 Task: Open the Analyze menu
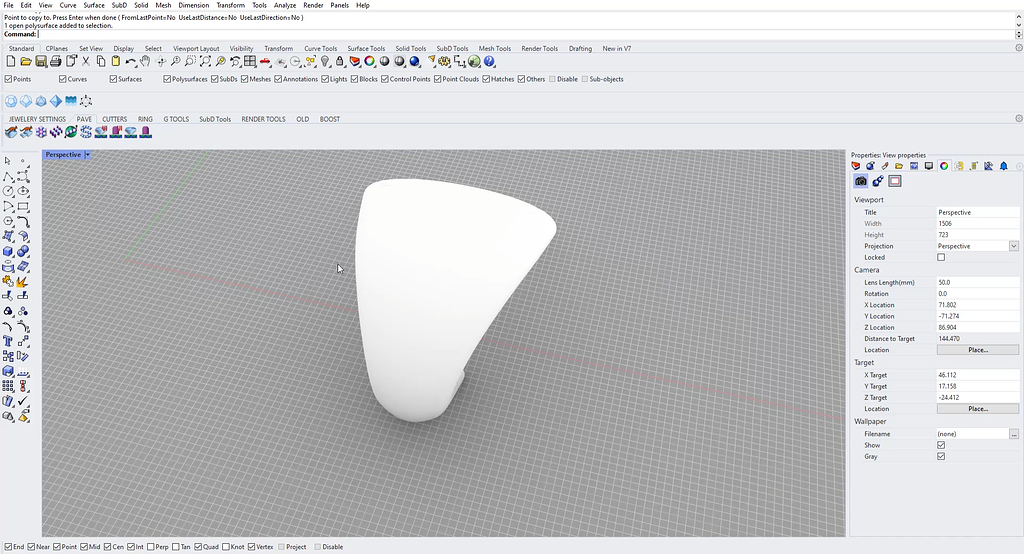284,5
